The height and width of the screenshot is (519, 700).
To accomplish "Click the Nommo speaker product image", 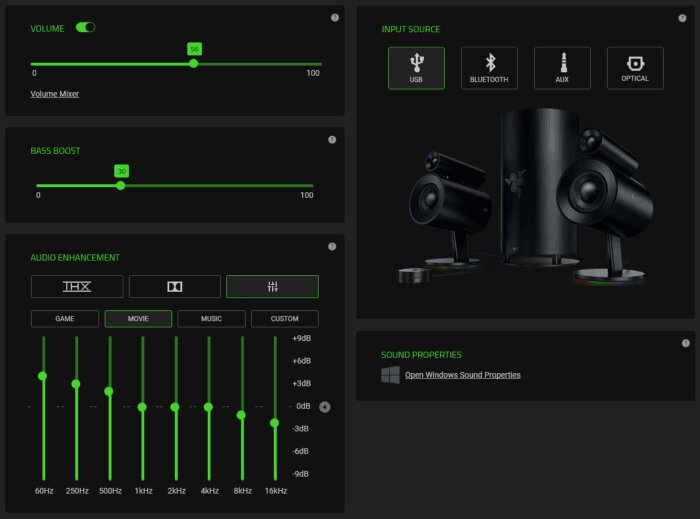I will coord(526,195).
